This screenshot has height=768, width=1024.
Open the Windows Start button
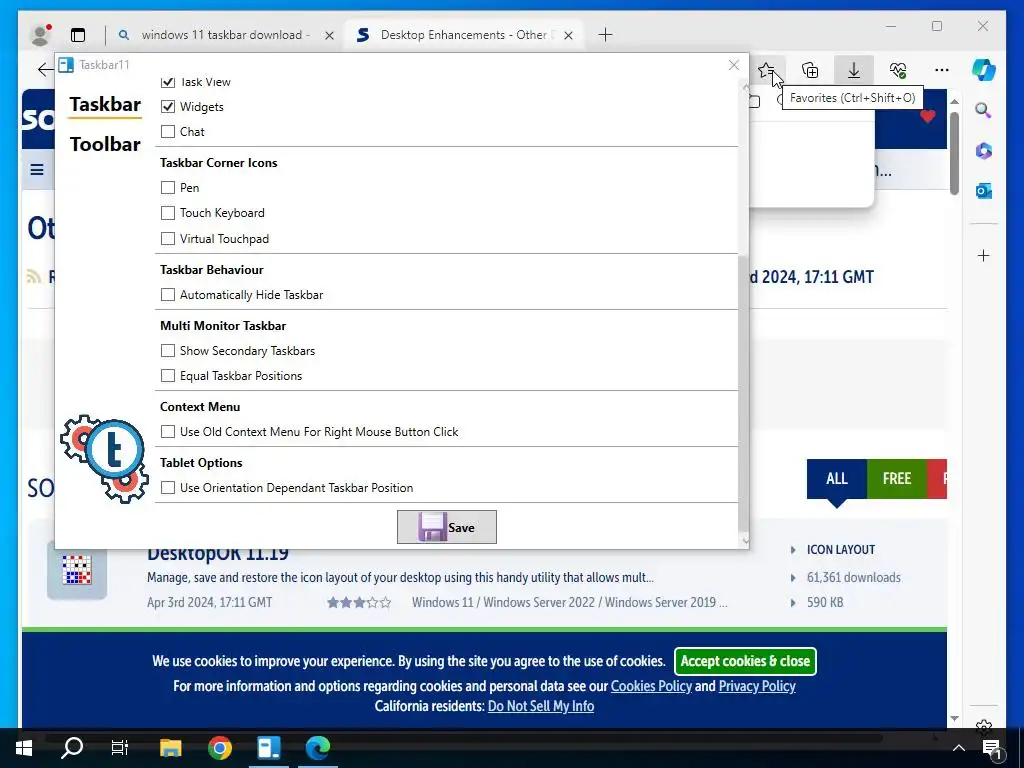(24, 748)
